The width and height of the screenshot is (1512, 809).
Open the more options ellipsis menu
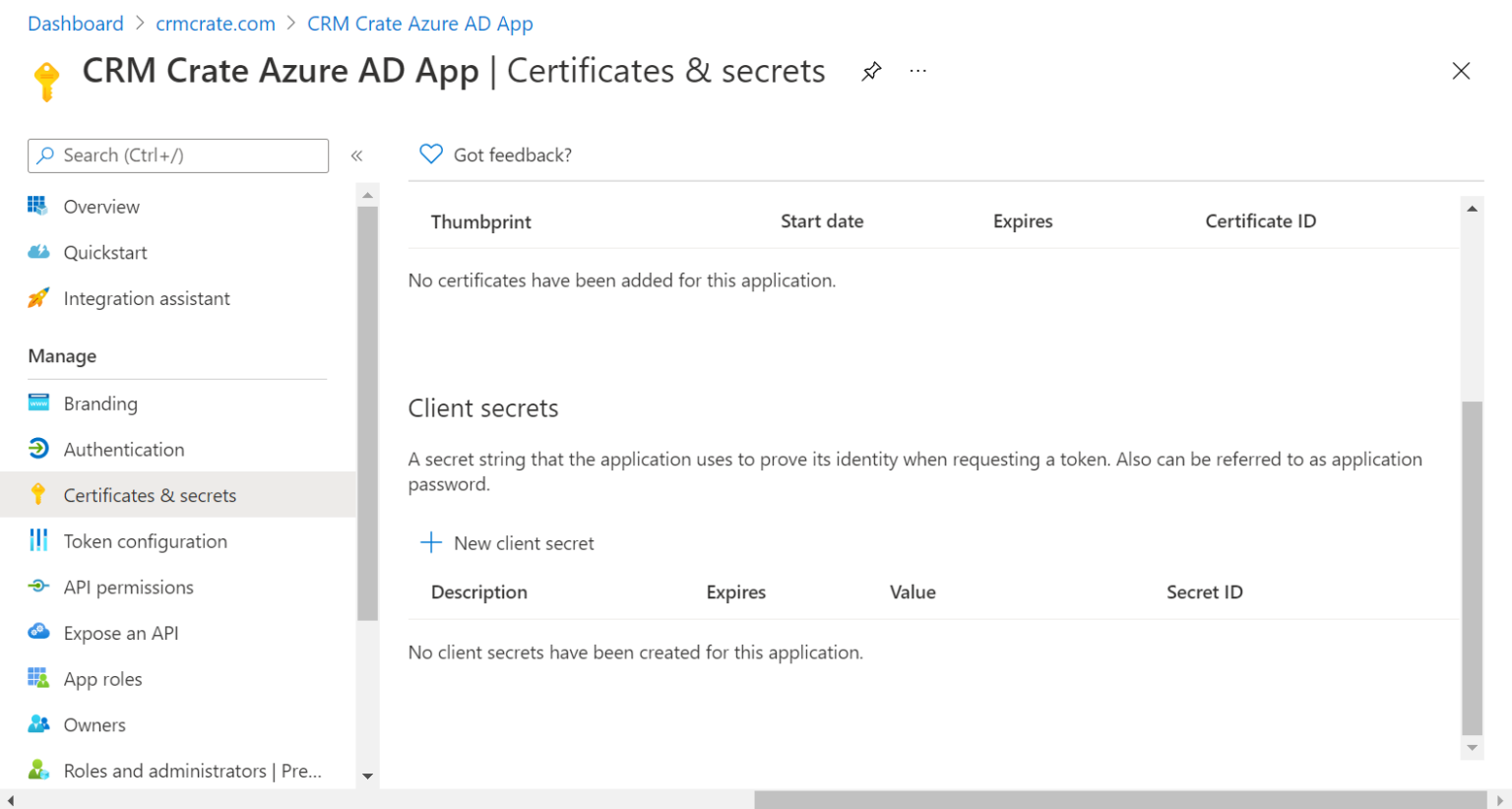coord(917,70)
